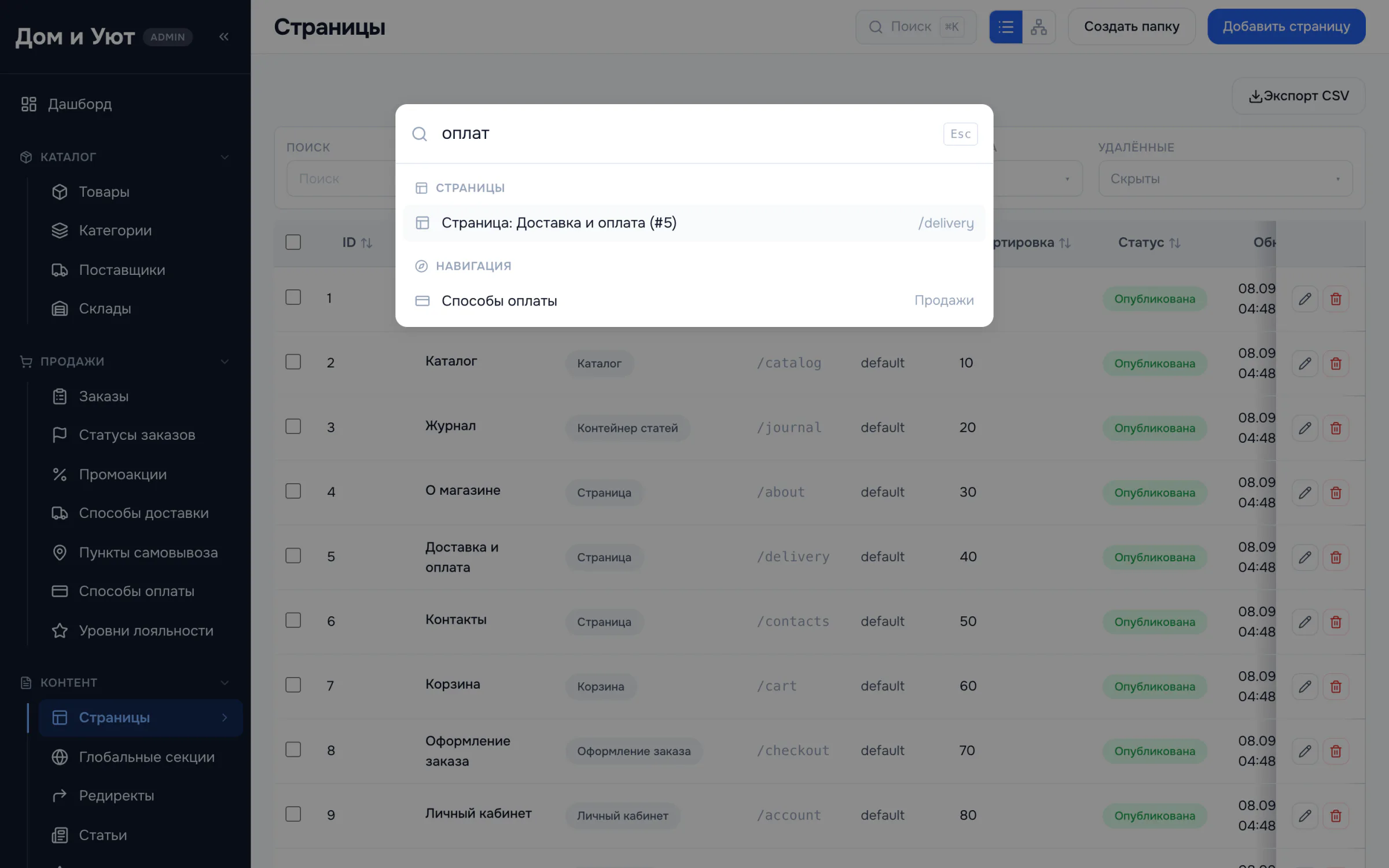Image resolution: width=1389 pixels, height=868 pixels.
Task: Edit page Личный кабинет via pencil icon
Action: pyautogui.click(x=1305, y=816)
